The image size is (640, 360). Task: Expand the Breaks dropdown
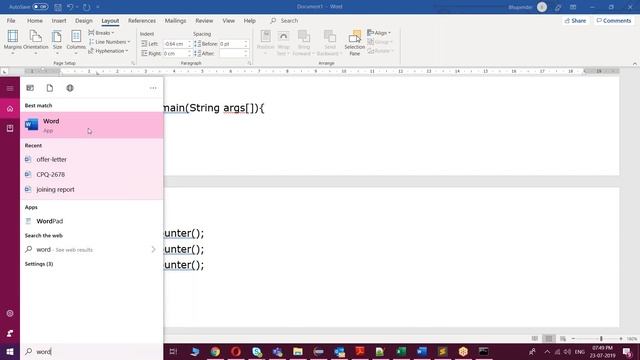(101, 33)
